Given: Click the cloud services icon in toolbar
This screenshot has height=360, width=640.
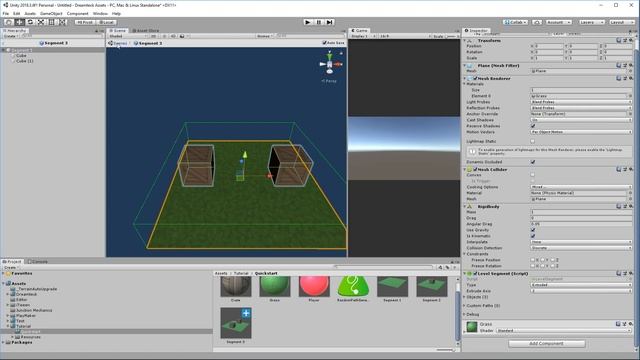Looking at the screenshot, I should pos(537,22).
